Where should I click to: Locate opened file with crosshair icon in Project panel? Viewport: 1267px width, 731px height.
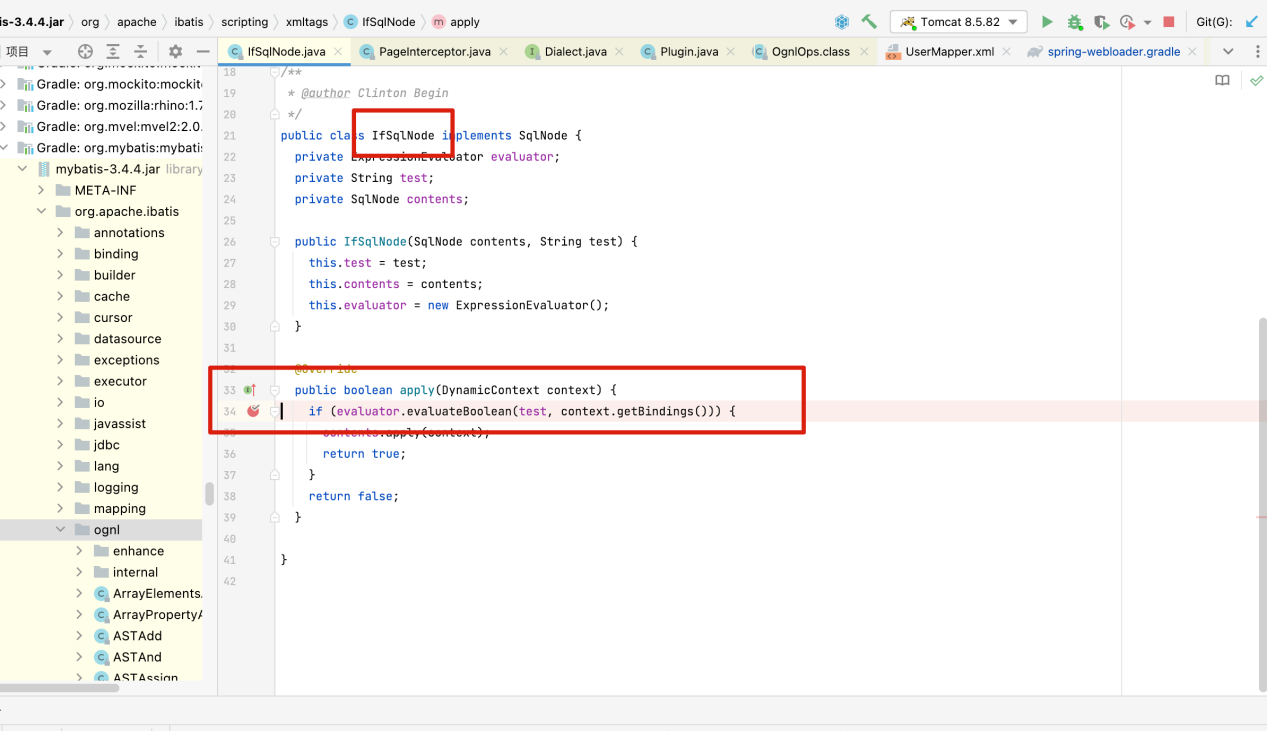pos(86,51)
